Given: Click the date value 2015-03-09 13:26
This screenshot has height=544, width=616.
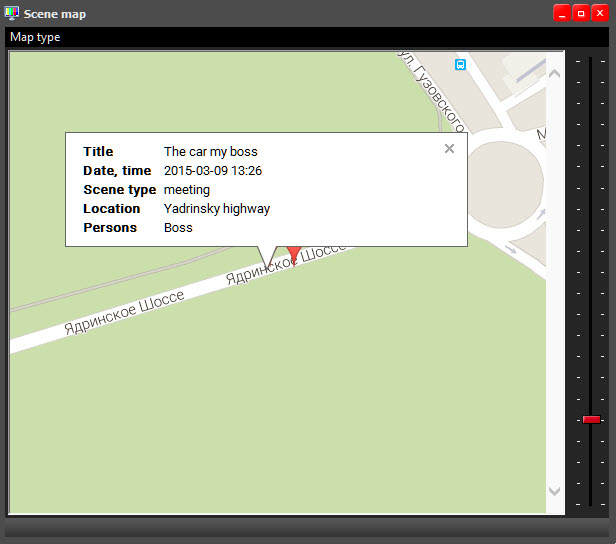Looking at the screenshot, I should (x=213, y=171).
